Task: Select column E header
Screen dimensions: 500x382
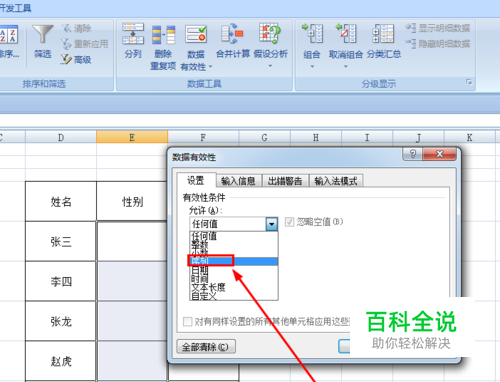Action: (132, 137)
